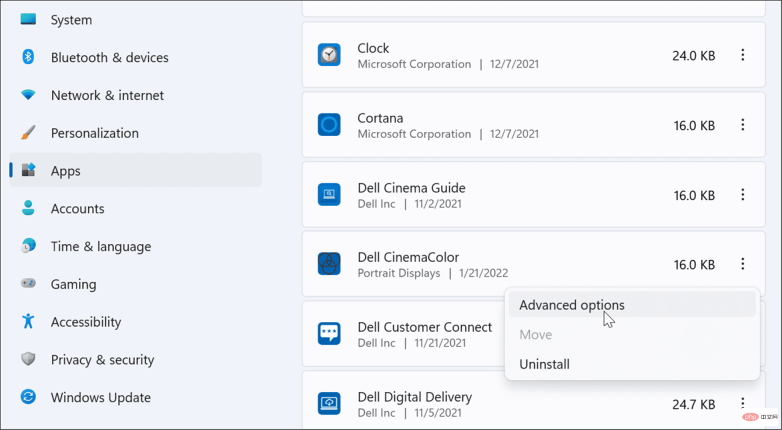Click the Clock app name
Screen dimensions: 782x430
(373, 48)
